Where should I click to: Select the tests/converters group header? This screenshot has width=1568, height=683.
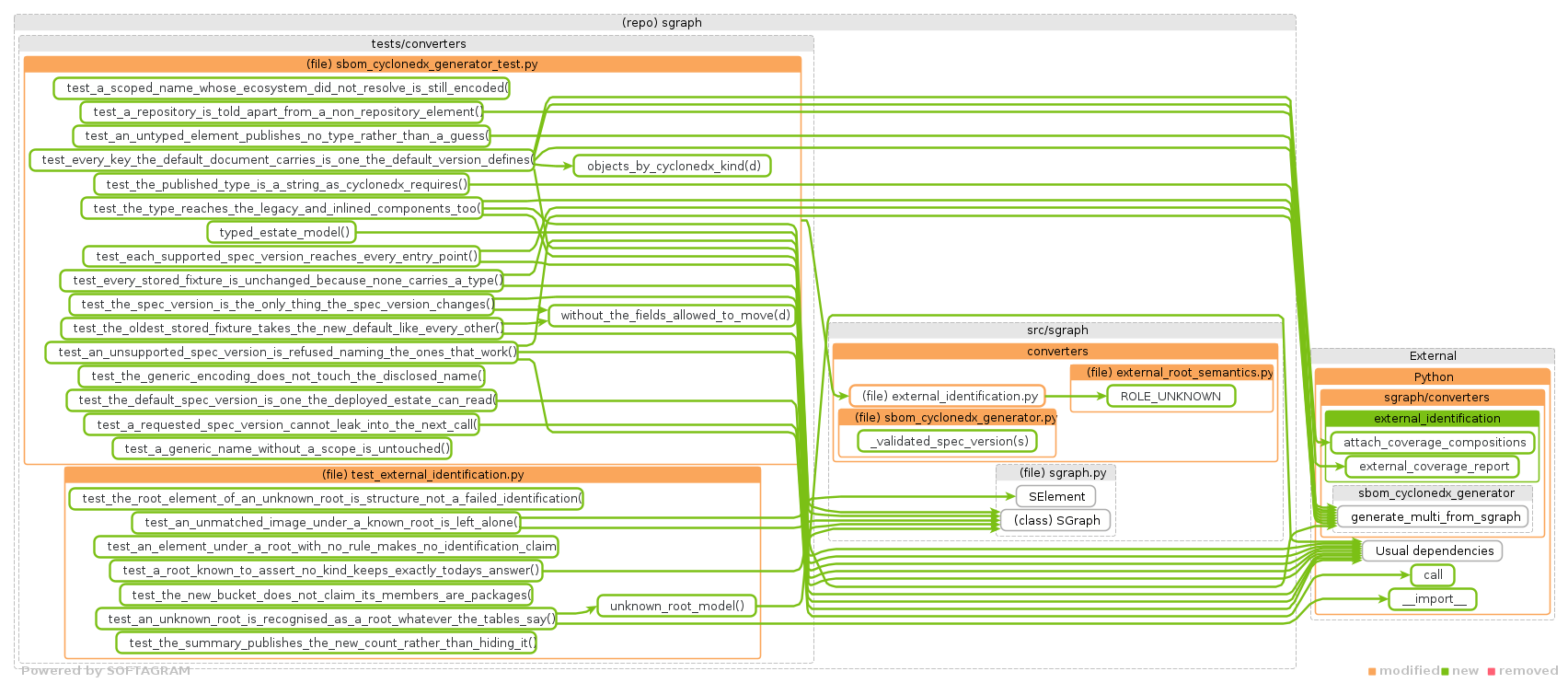pyautogui.click(x=416, y=43)
